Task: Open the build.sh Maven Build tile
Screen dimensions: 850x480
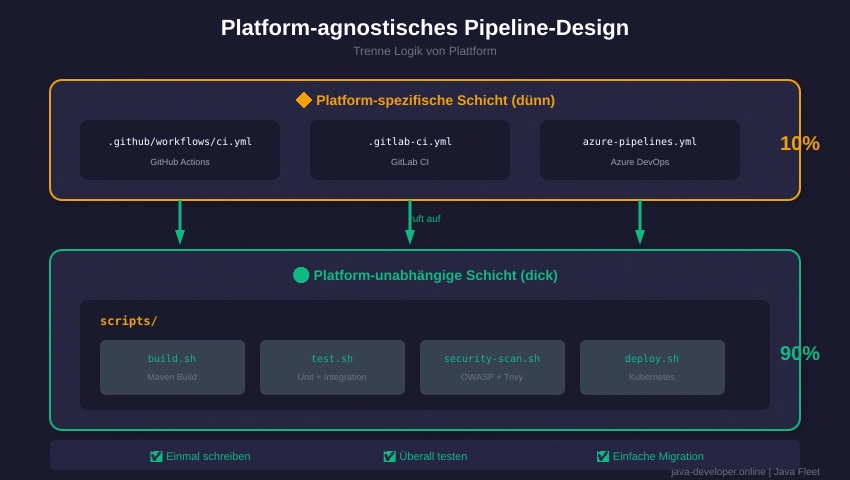Action: [x=172, y=367]
